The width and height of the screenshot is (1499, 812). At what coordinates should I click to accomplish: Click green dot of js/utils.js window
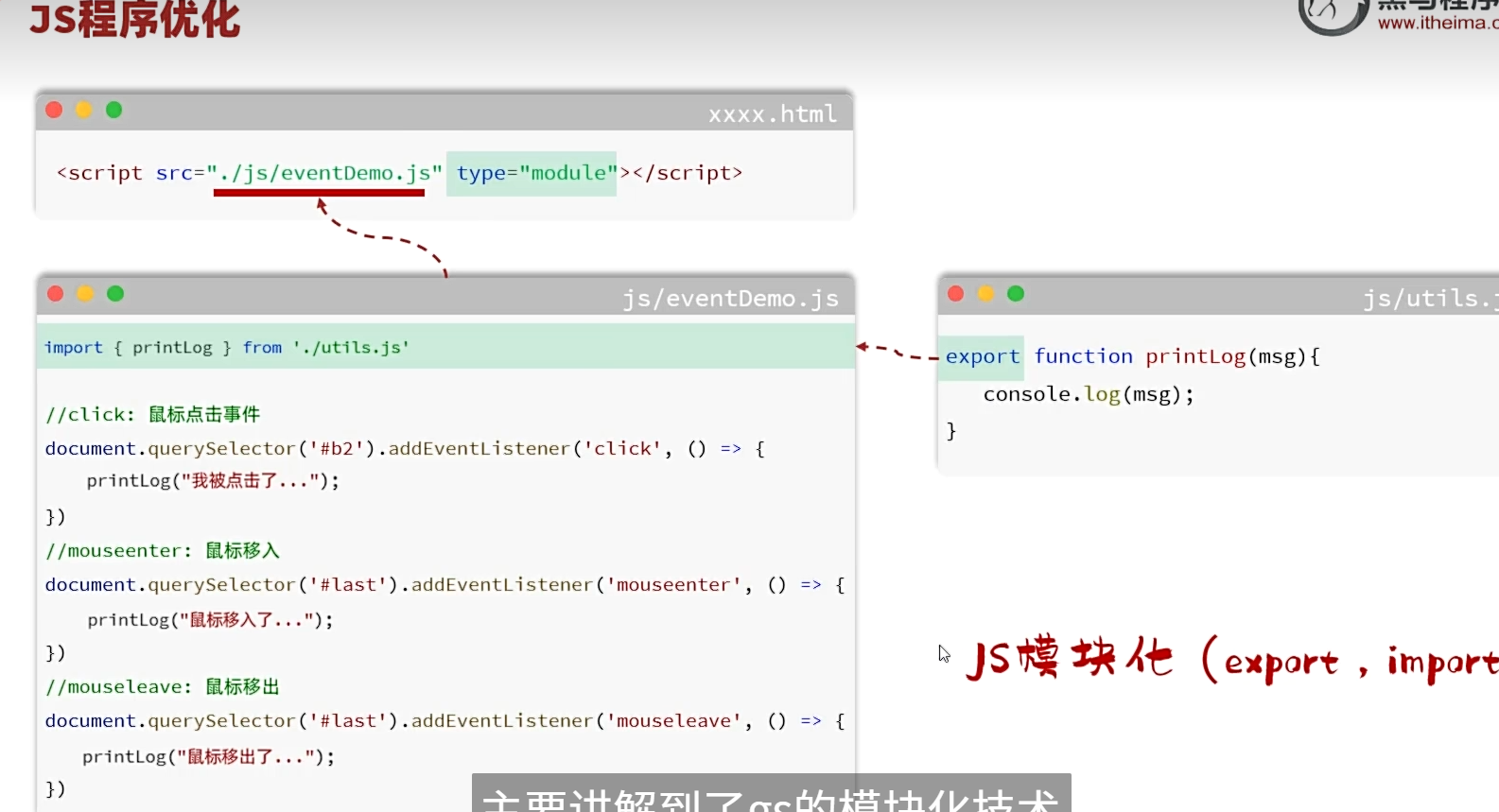(x=1016, y=293)
